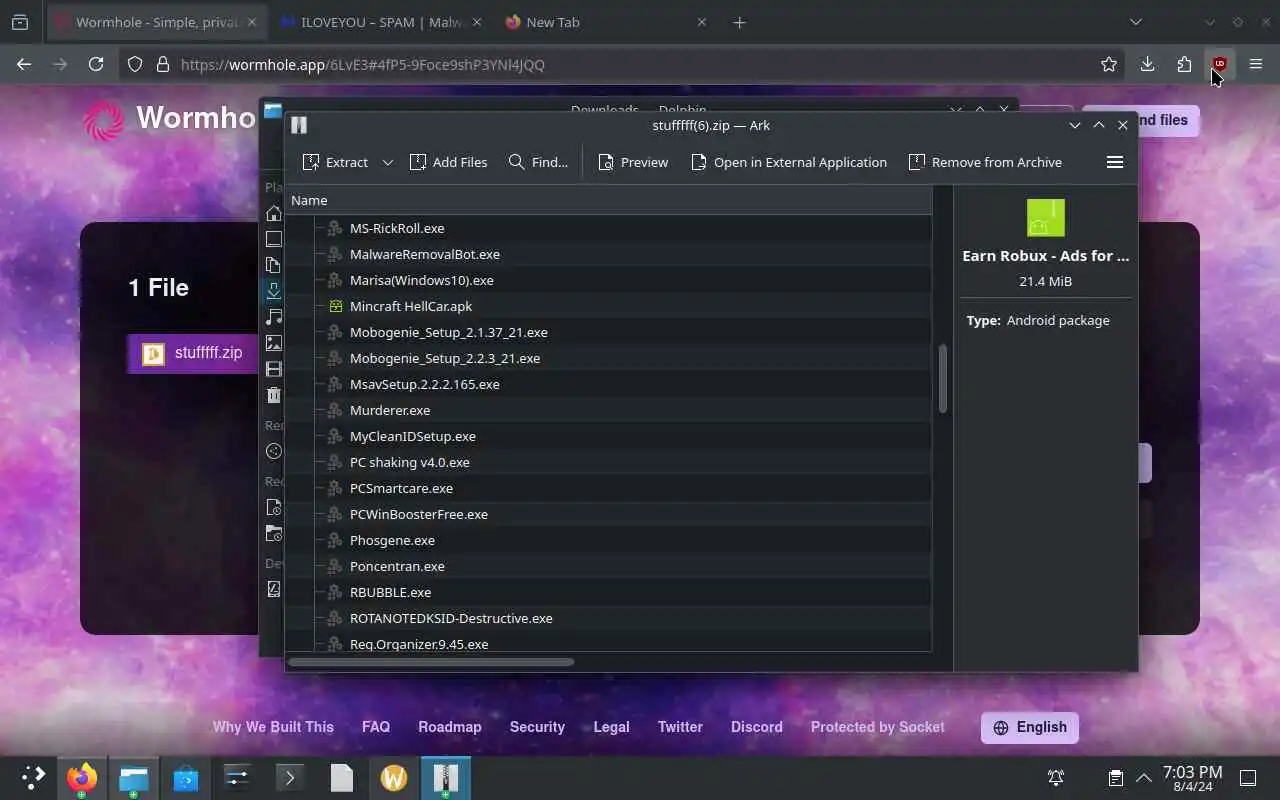Image resolution: width=1280 pixels, height=800 pixels.
Task: Open Firefox downloads panel
Action: pos(1147,64)
